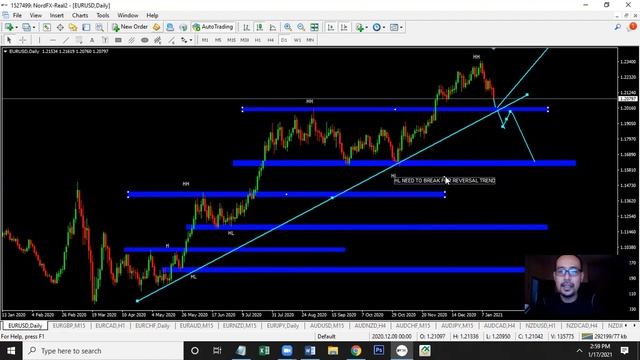Switch to bar chart display
Viewport: 640px width, 360px height.
click(x=246, y=27)
